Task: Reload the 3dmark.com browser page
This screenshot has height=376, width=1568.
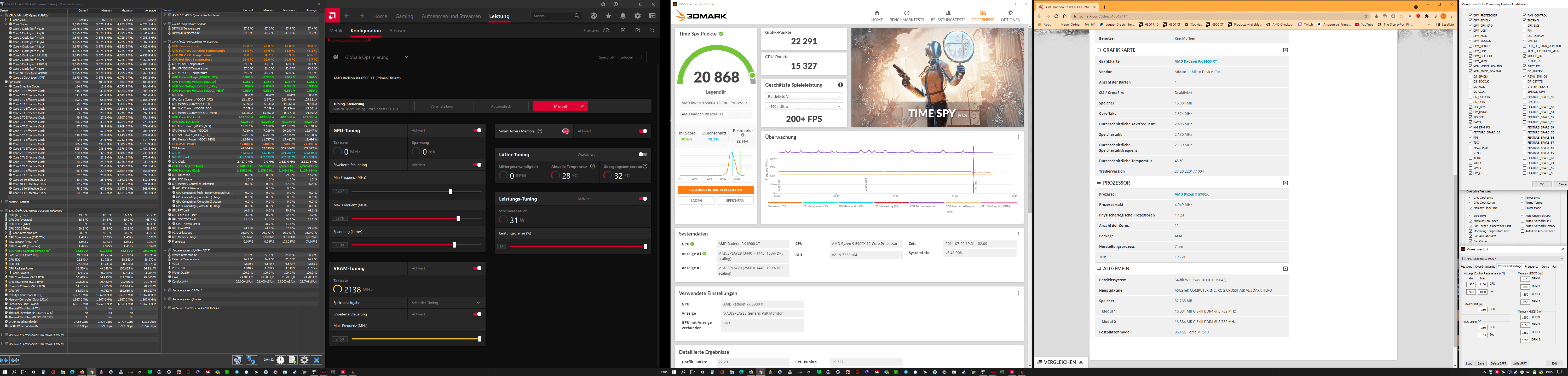Action: tap(1056, 16)
